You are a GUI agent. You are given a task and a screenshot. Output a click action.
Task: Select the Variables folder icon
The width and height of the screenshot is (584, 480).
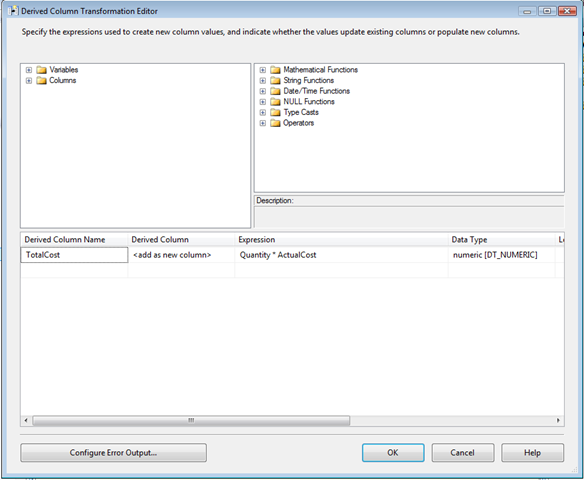pos(41,70)
